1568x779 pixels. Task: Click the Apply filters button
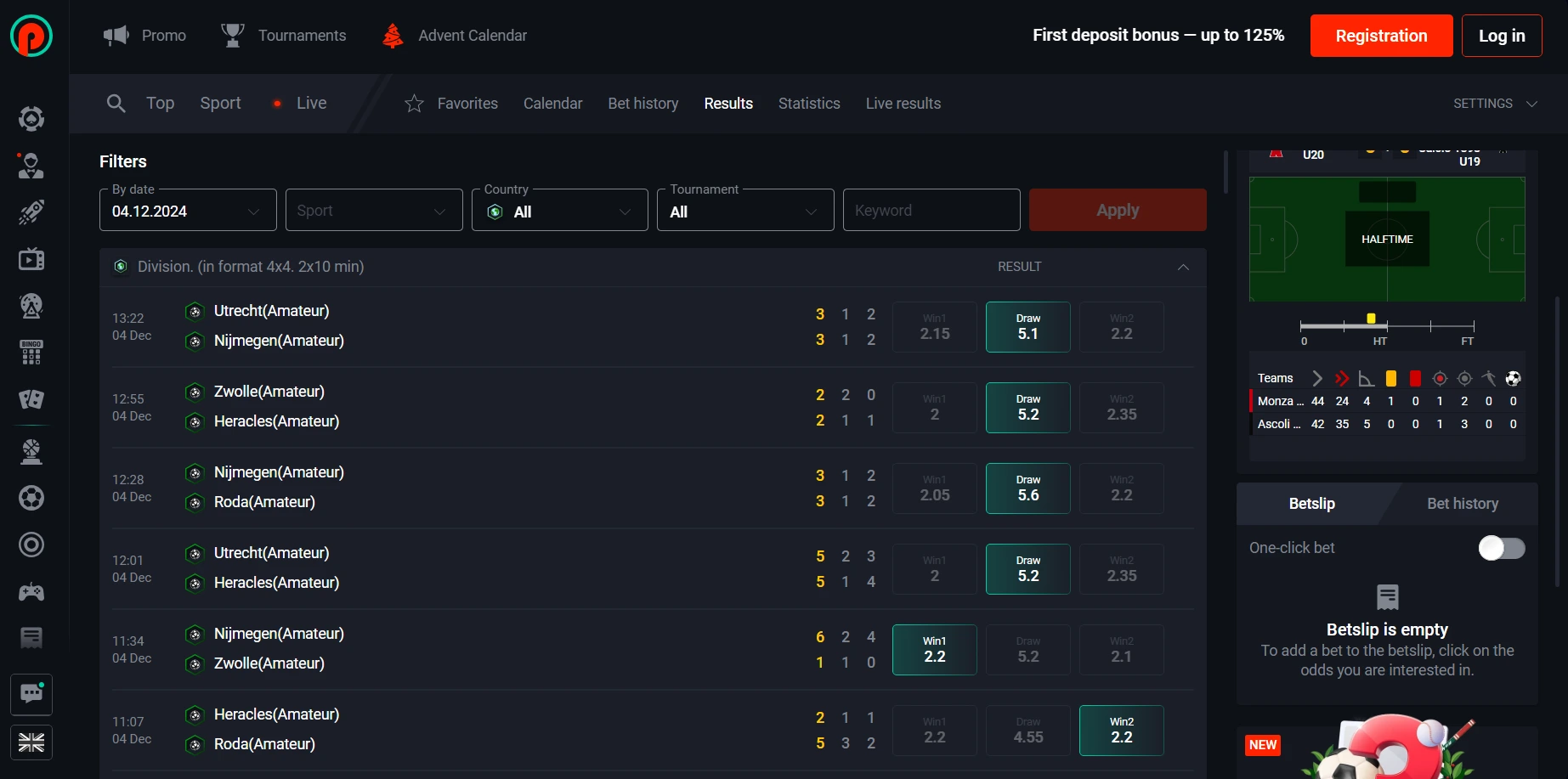pos(1118,210)
